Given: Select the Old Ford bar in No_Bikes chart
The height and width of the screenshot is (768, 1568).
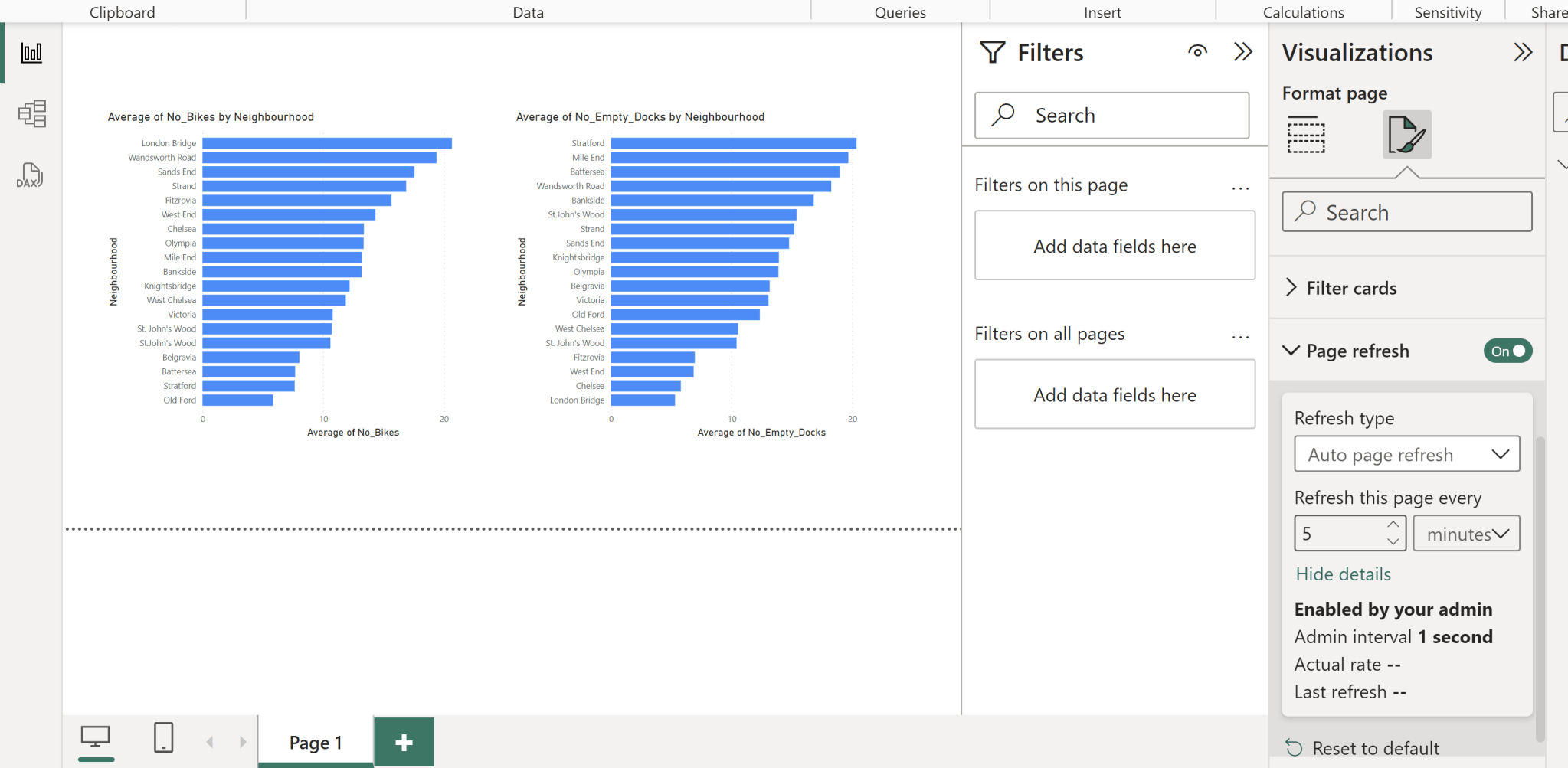Looking at the screenshot, I should (237, 400).
